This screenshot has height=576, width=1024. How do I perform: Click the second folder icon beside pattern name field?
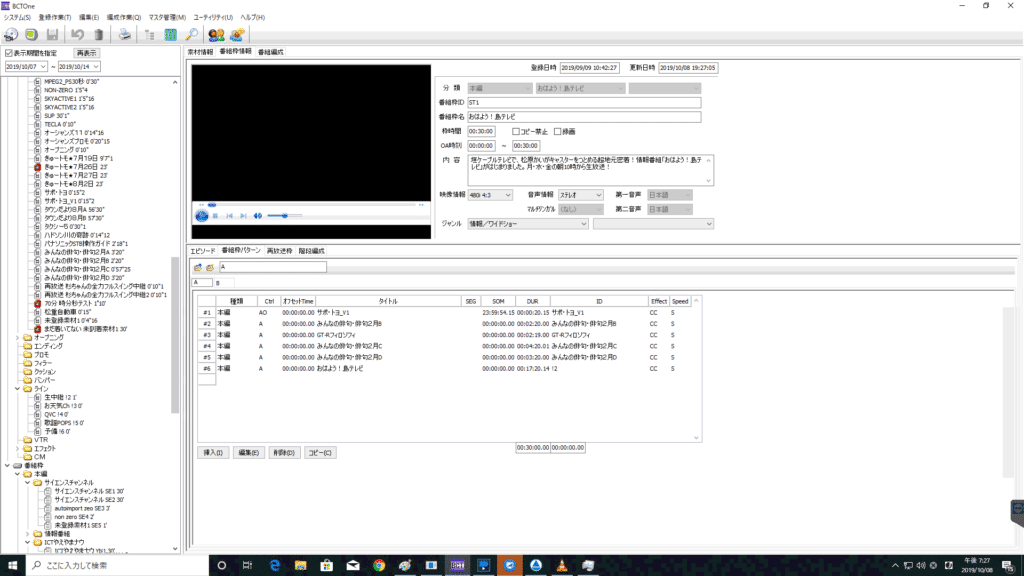click(x=210, y=267)
